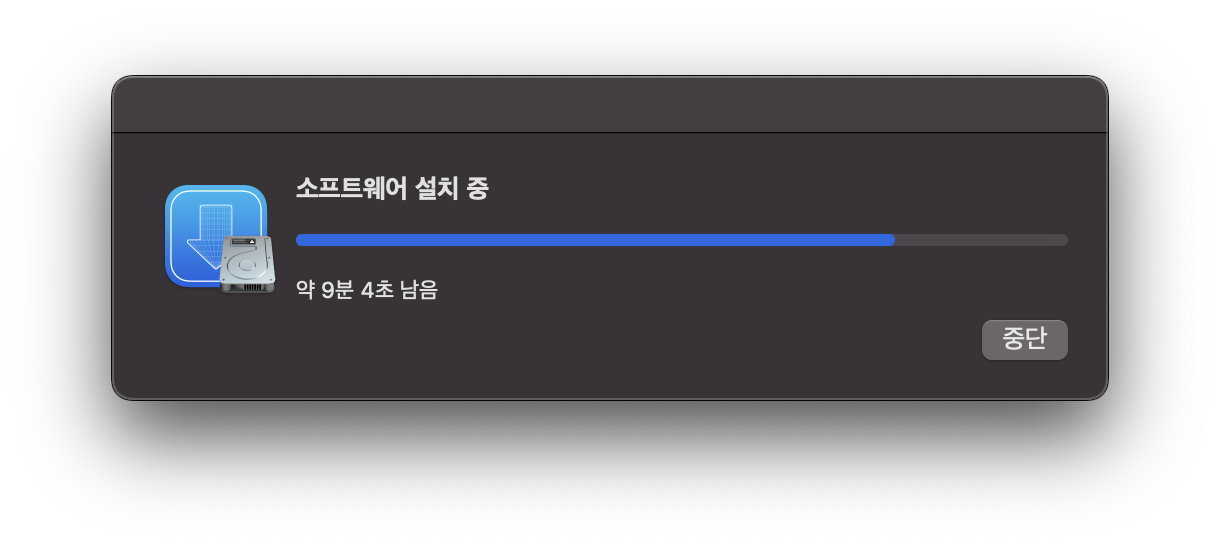Click the hard drive image on the icon

pyautogui.click(x=247, y=265)
